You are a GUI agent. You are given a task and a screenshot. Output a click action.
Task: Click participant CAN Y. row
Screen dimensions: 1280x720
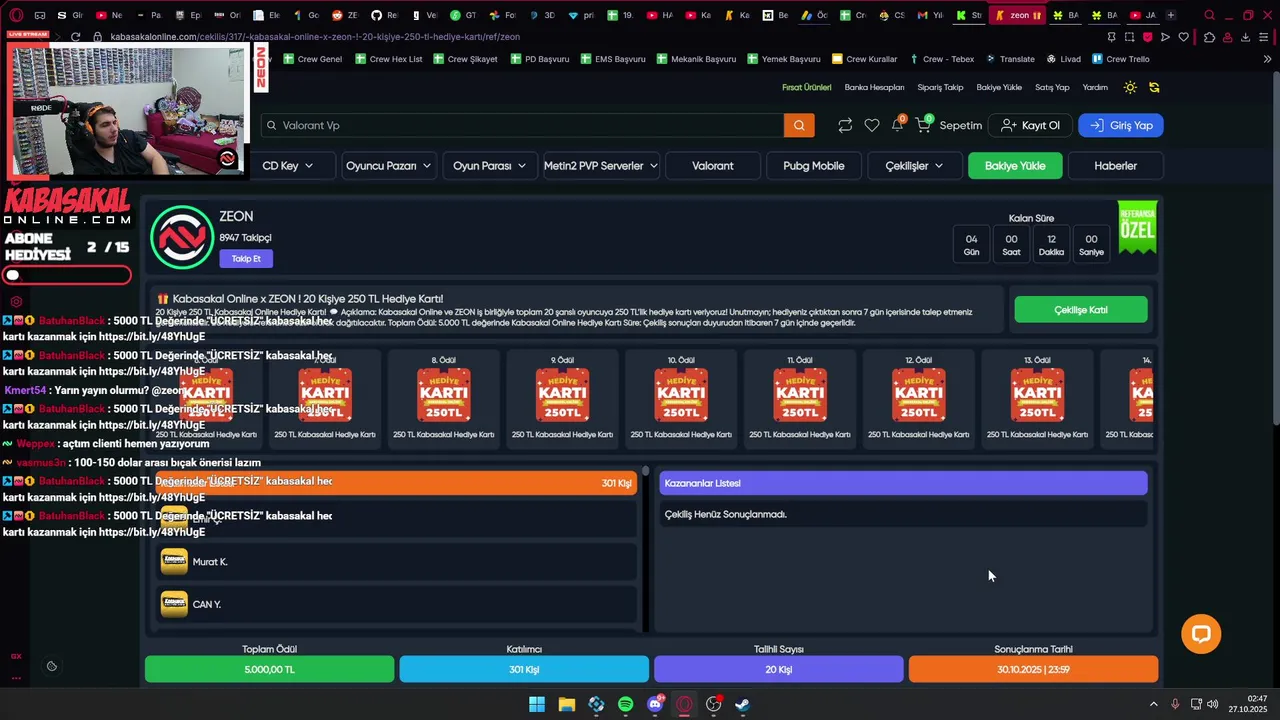coord(396,604)
